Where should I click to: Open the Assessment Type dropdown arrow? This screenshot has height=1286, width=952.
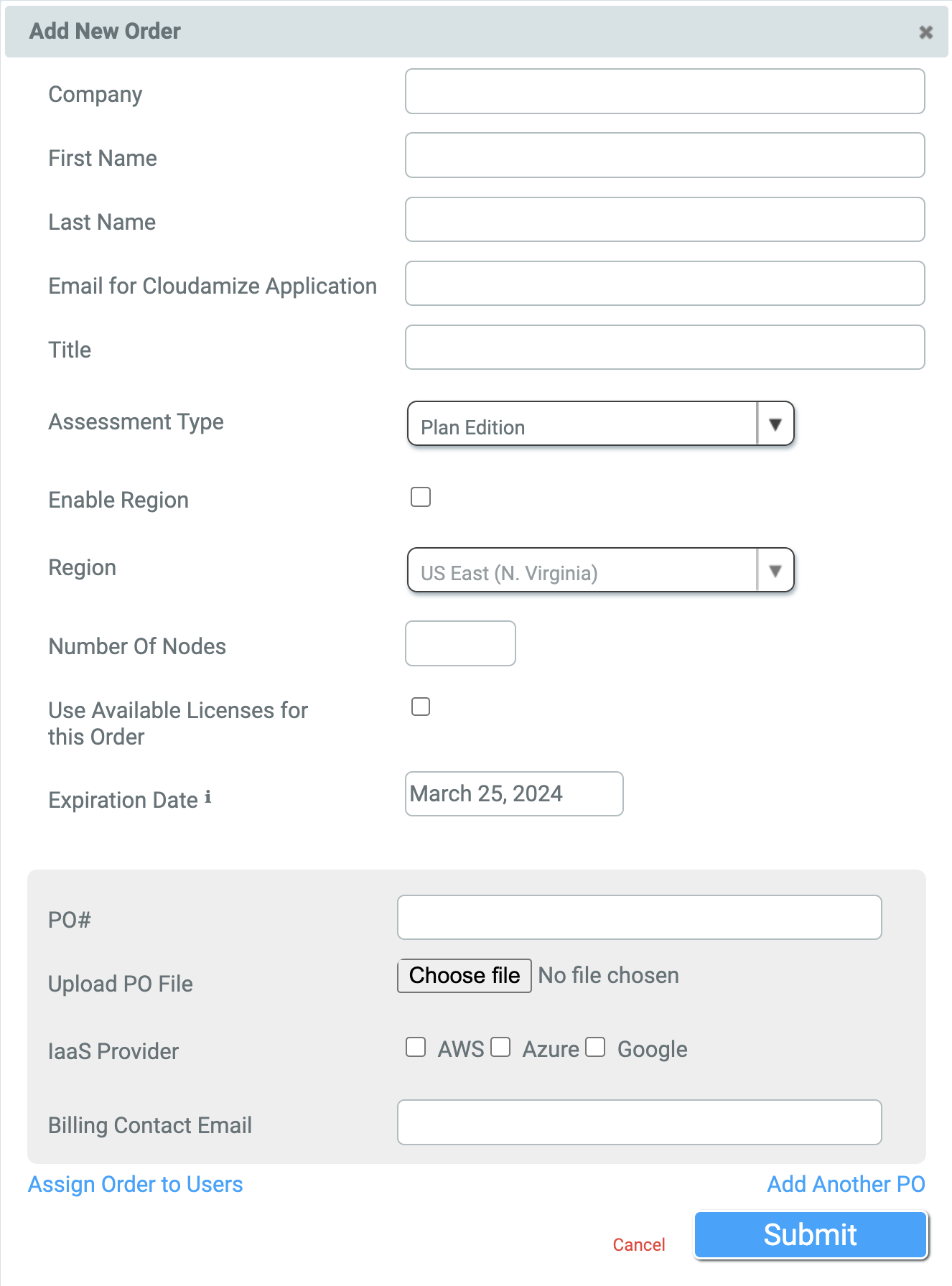775,424
